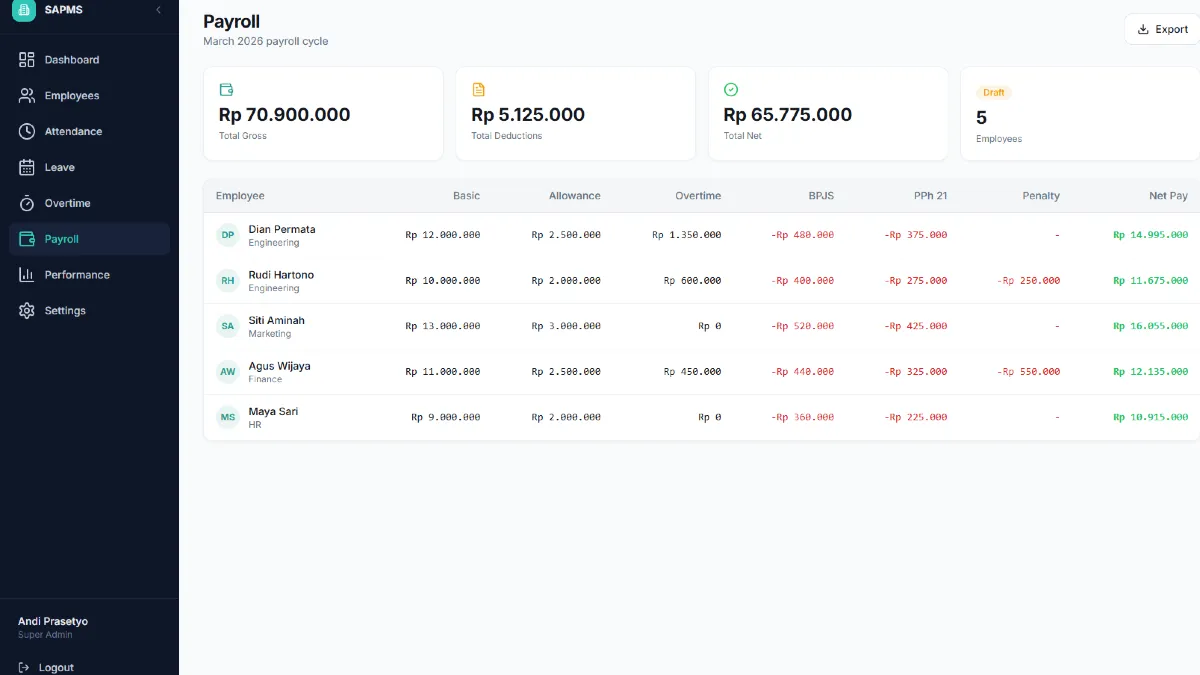Click the Overtime column header in table

(x=698, y=196)
